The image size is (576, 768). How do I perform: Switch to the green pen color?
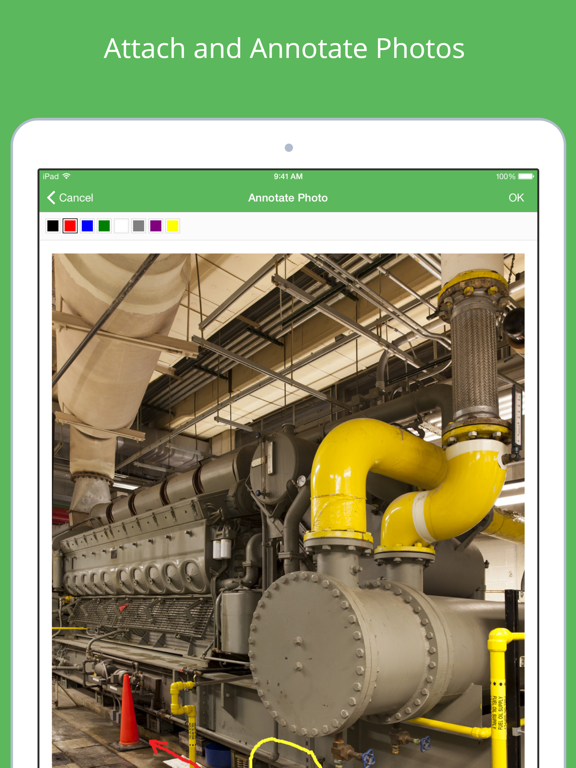(104, 226)
